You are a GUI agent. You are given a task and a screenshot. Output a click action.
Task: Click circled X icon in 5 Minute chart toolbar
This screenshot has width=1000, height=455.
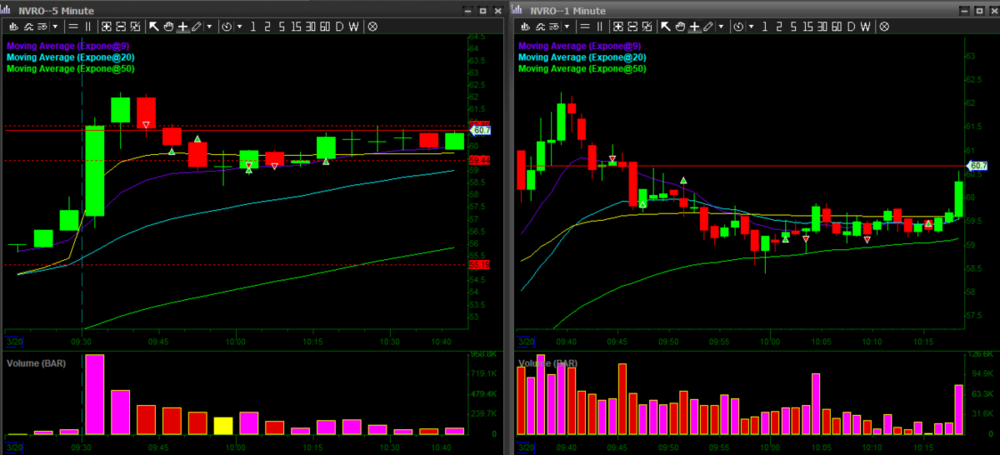pos(372,27)
